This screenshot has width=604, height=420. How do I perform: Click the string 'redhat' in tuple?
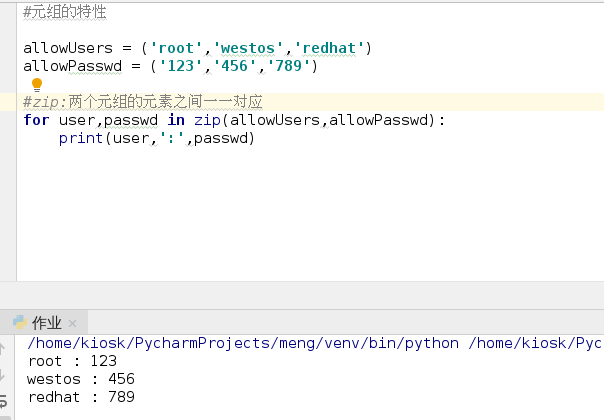(x=329, y=48)
